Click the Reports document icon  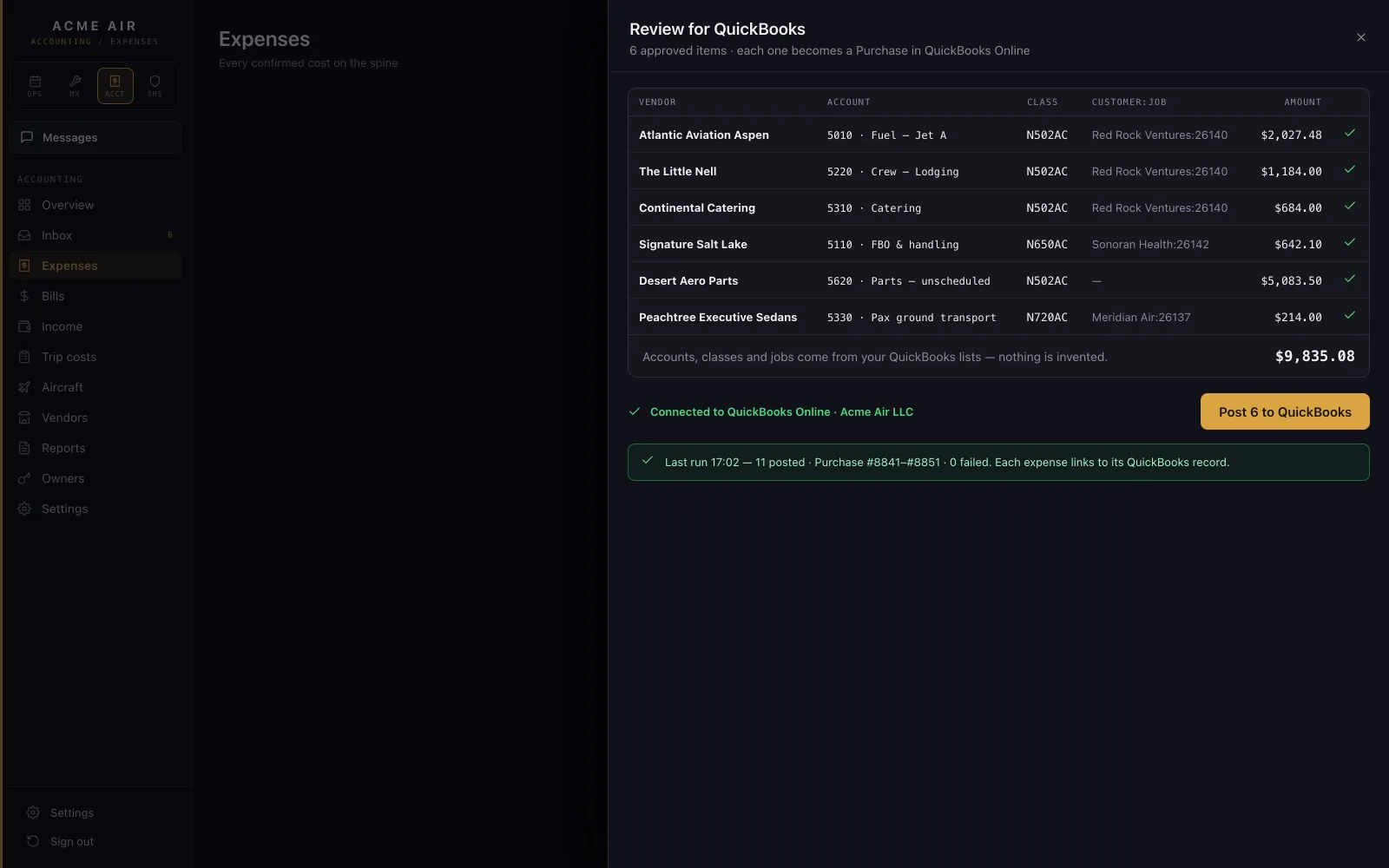pyautogui.click(x=24, y=448)
